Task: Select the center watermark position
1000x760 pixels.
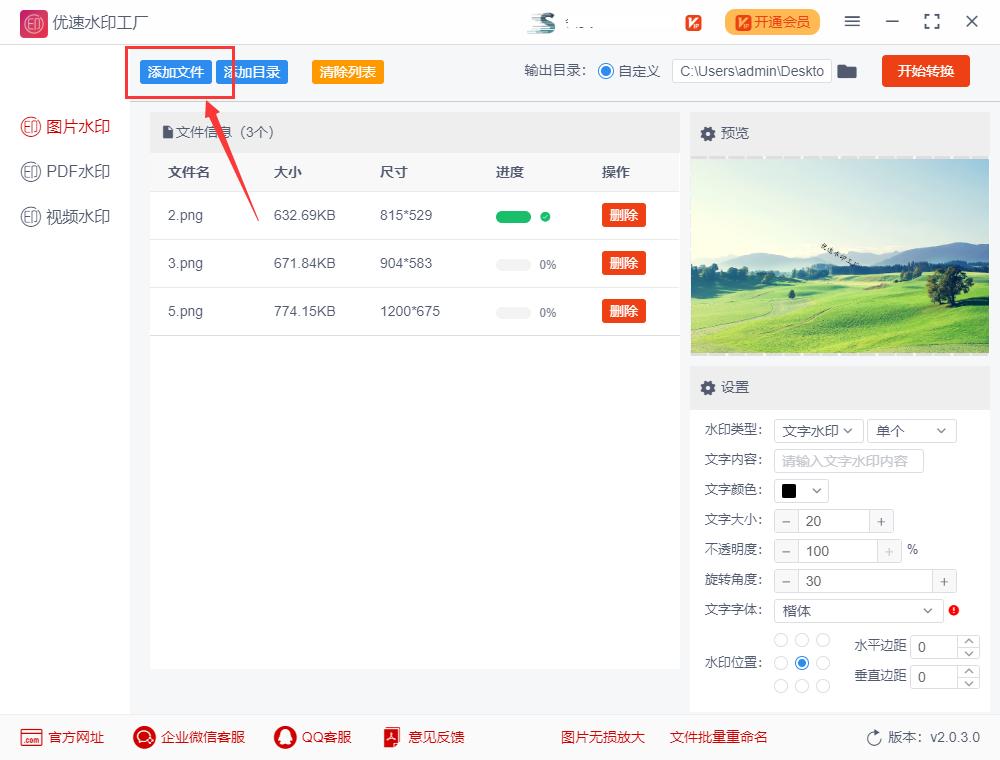Action: pyautogui.click(x=802, y=662)
